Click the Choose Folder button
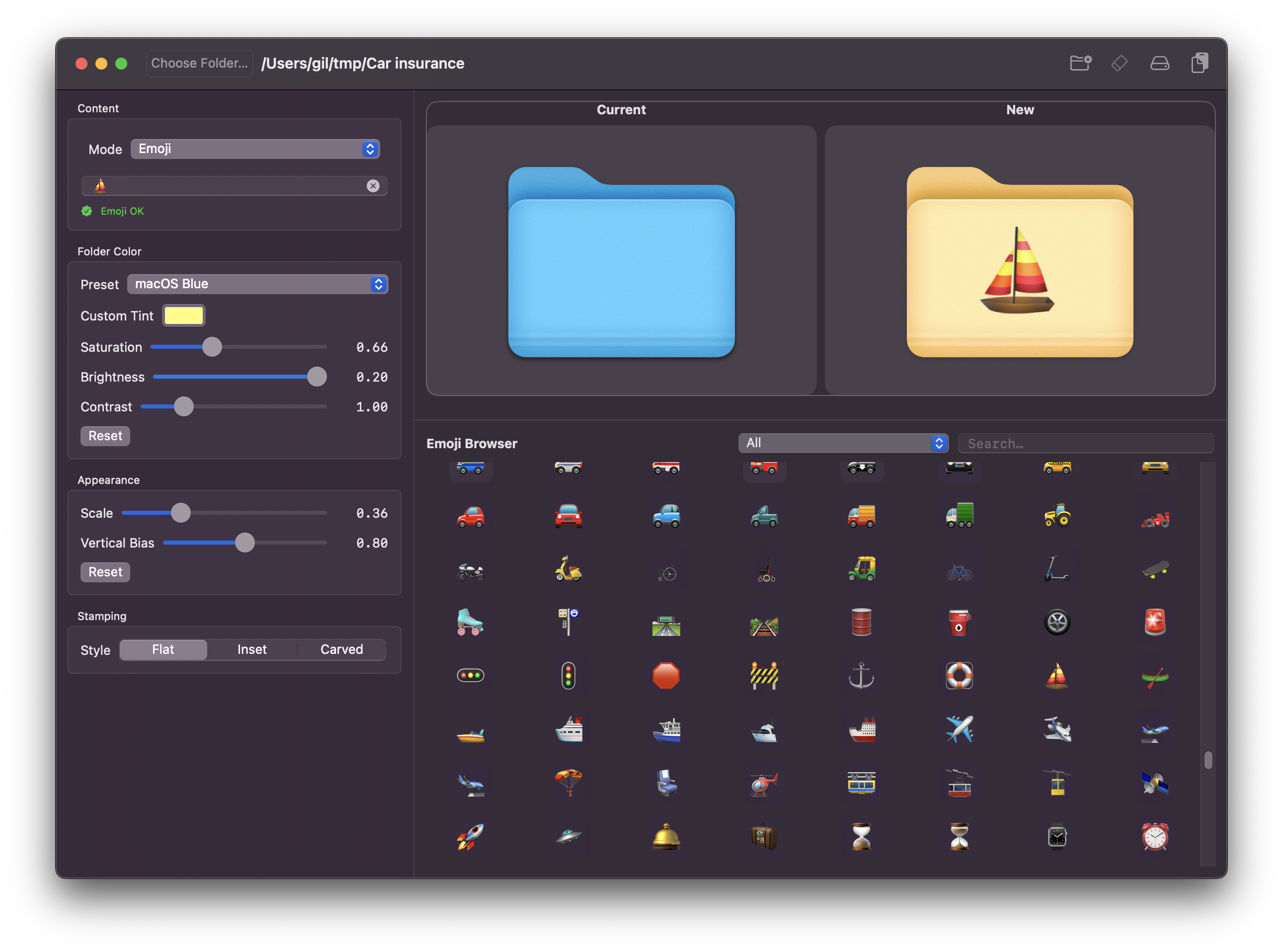Viewport: 1283px width, 952px height. point(199,64)
